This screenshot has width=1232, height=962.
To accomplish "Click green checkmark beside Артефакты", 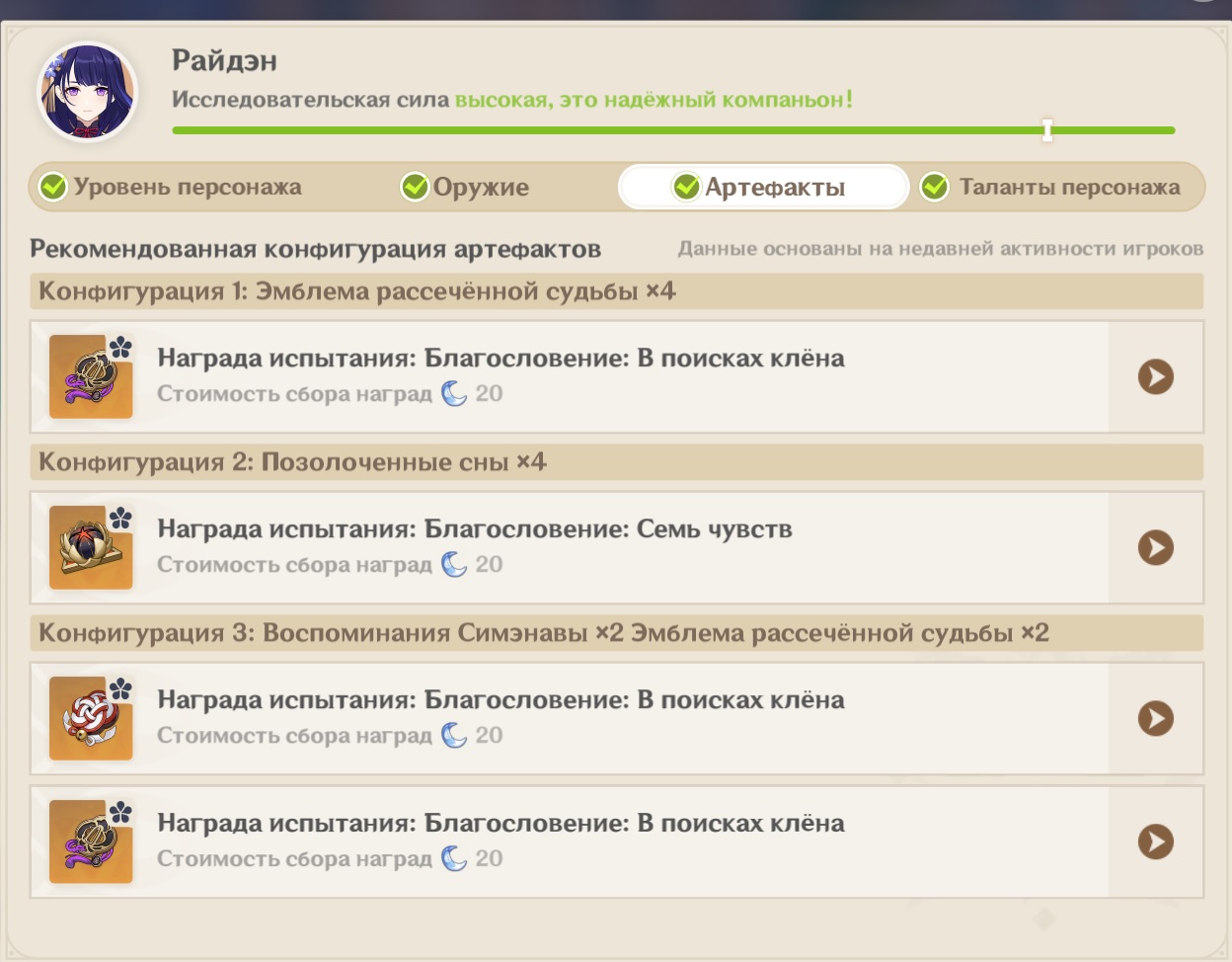I will pos(686,186).
